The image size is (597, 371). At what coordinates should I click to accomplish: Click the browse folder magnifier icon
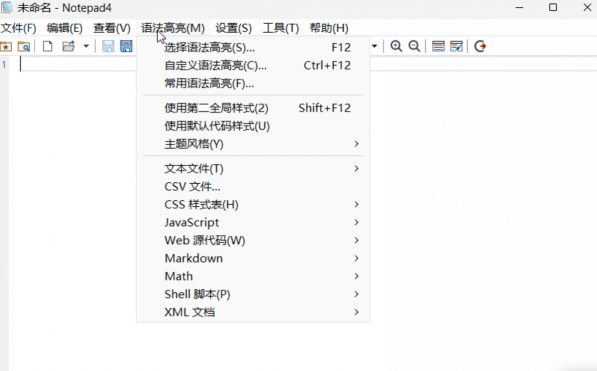click(x=24, y=46)
